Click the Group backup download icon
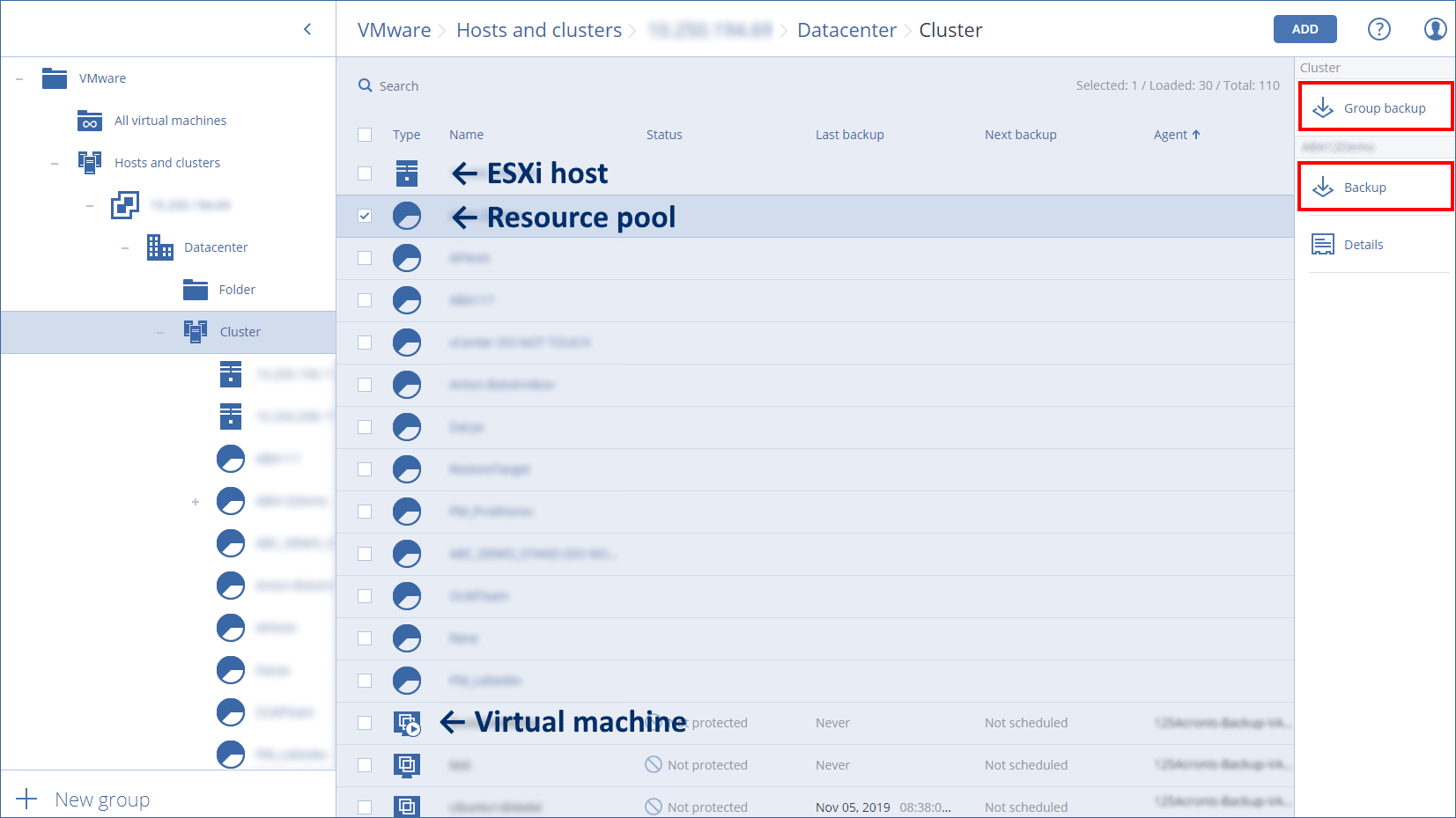The height and width of the screenshot is (818, 1456). [1322, 108]
